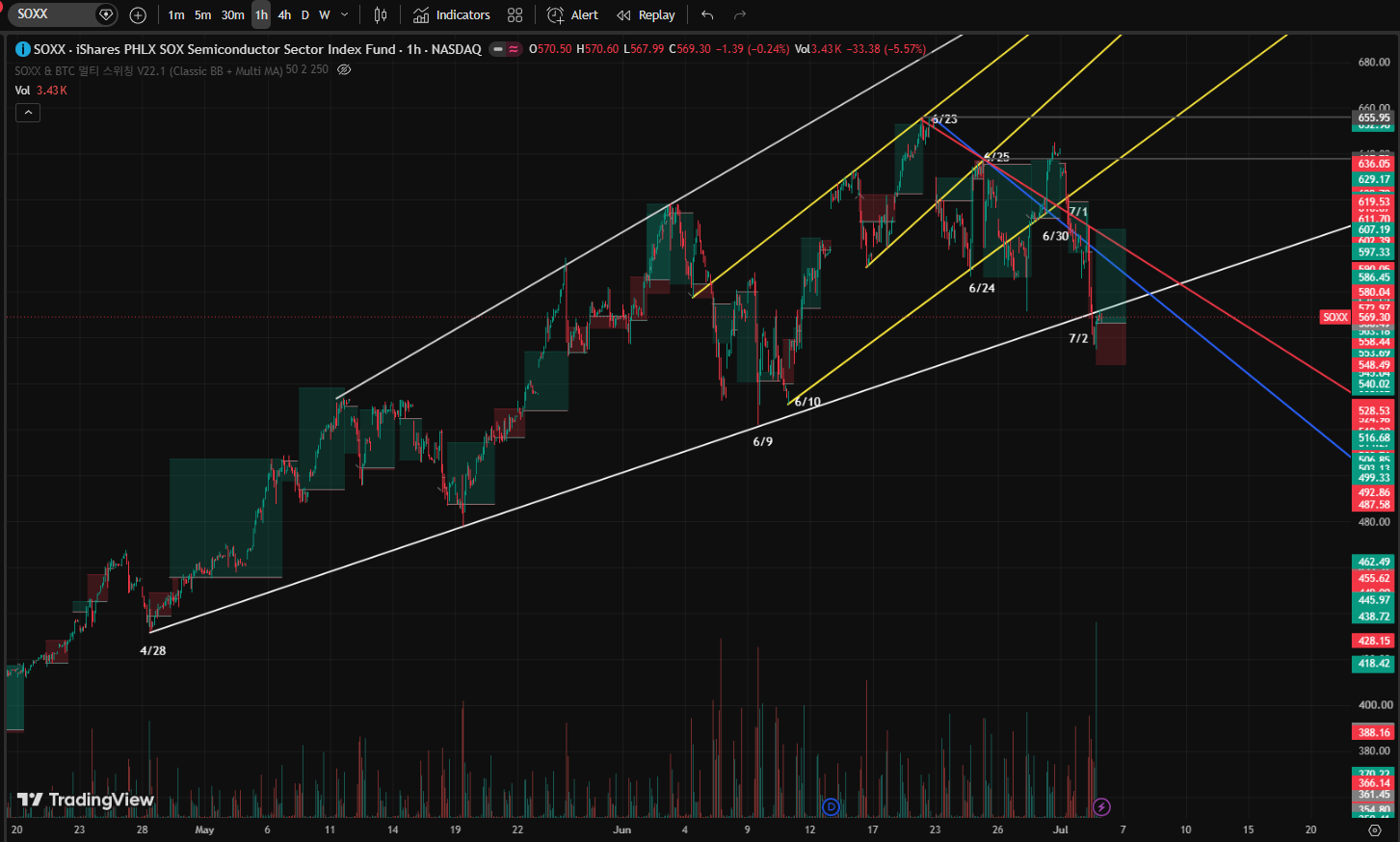Click the 388.16 red price label
The height and width of the screenshot is (842, 1400).
click(x=1374, y=732)
